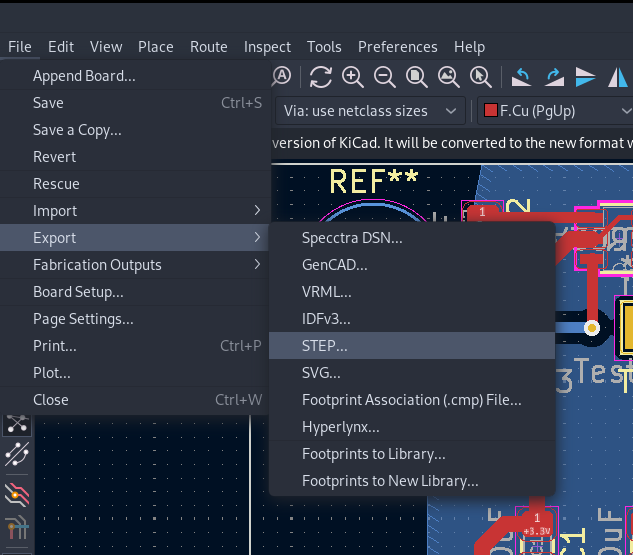Viewport: 633px width, 555px height.
Task: Toggle inactive layer display mode
Action: 17,492
